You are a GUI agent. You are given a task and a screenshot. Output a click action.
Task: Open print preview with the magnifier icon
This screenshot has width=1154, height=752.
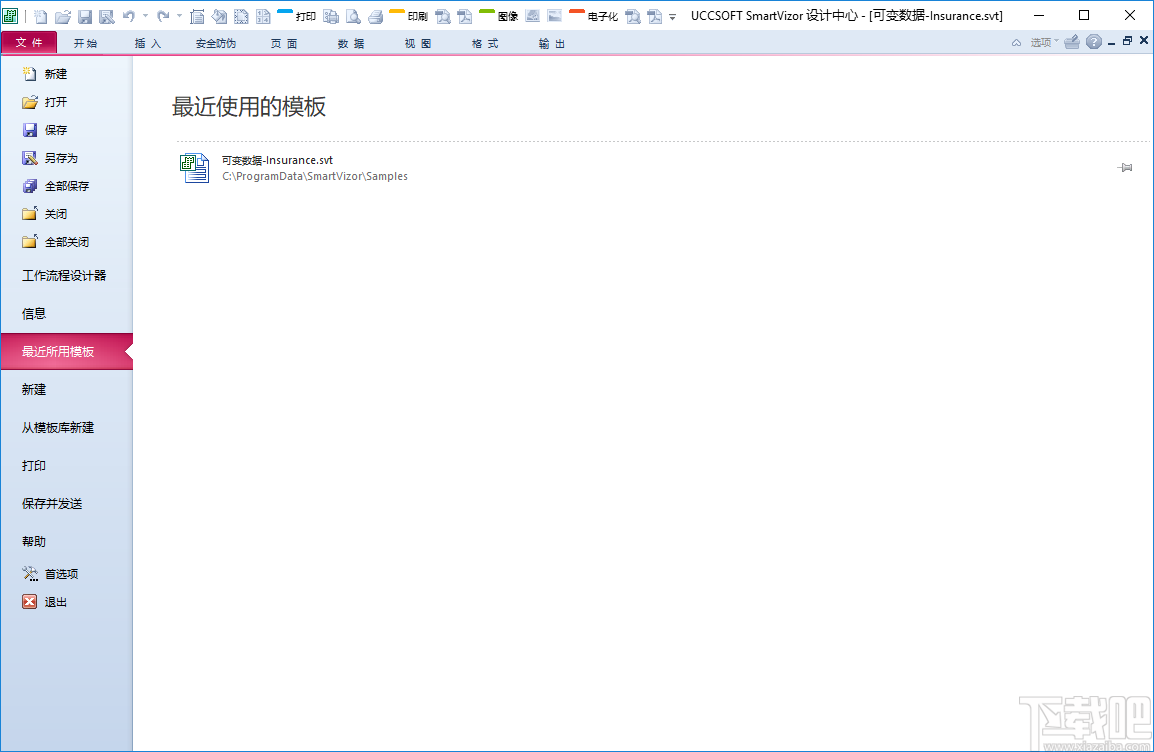pyautogui.click(x=352, y=15)
